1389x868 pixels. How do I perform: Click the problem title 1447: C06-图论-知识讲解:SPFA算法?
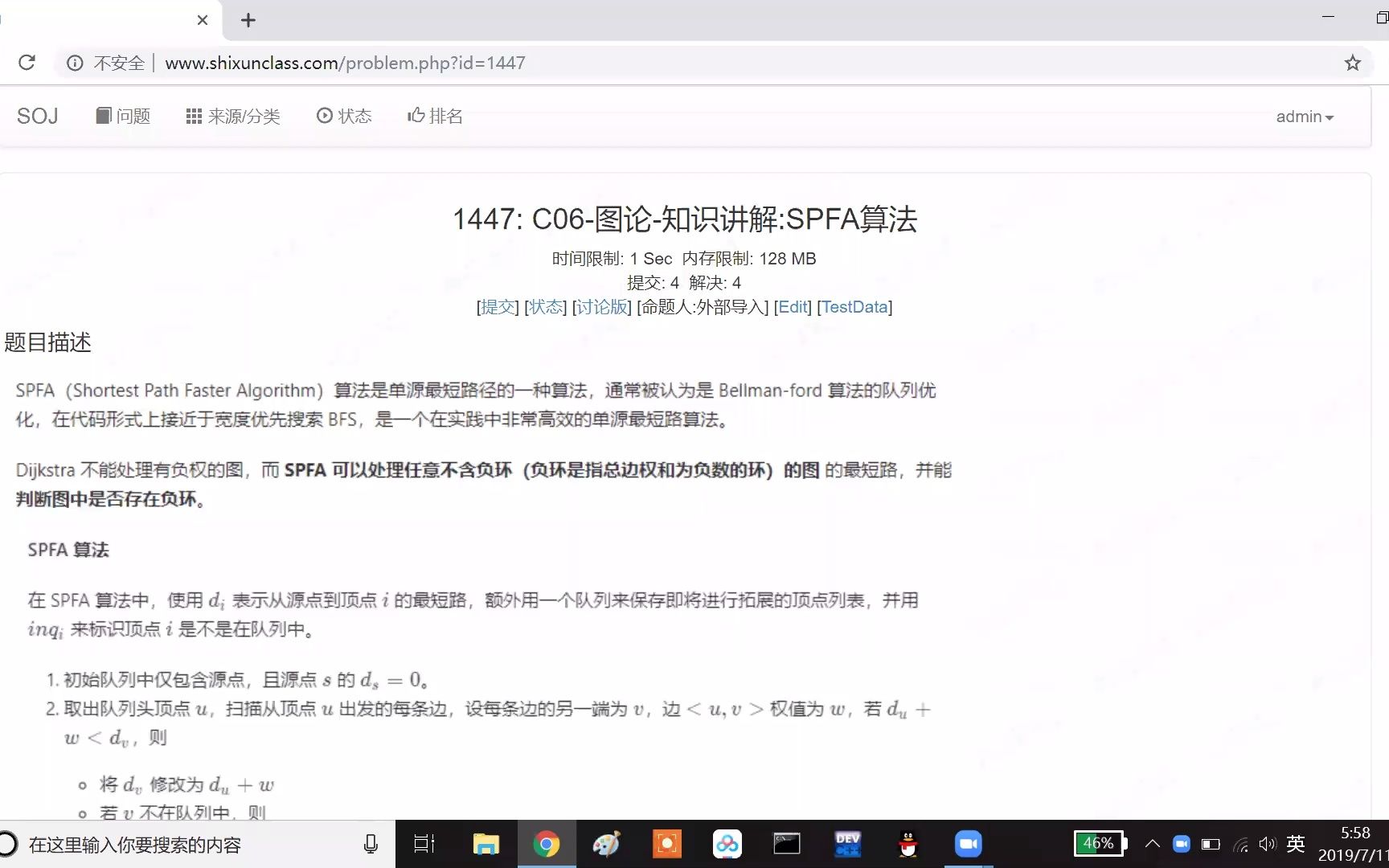click(685, 219)
